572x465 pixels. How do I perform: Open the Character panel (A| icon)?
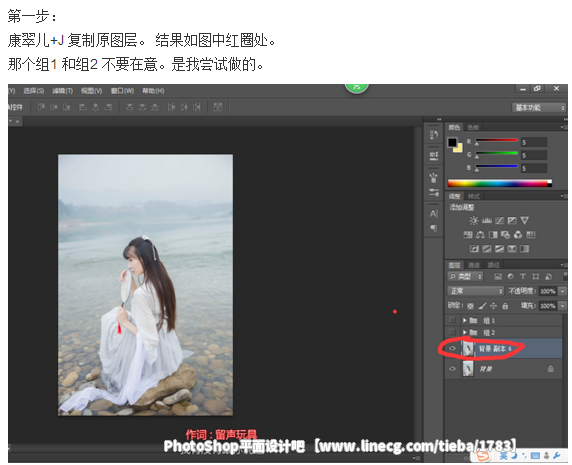point(434,214)
